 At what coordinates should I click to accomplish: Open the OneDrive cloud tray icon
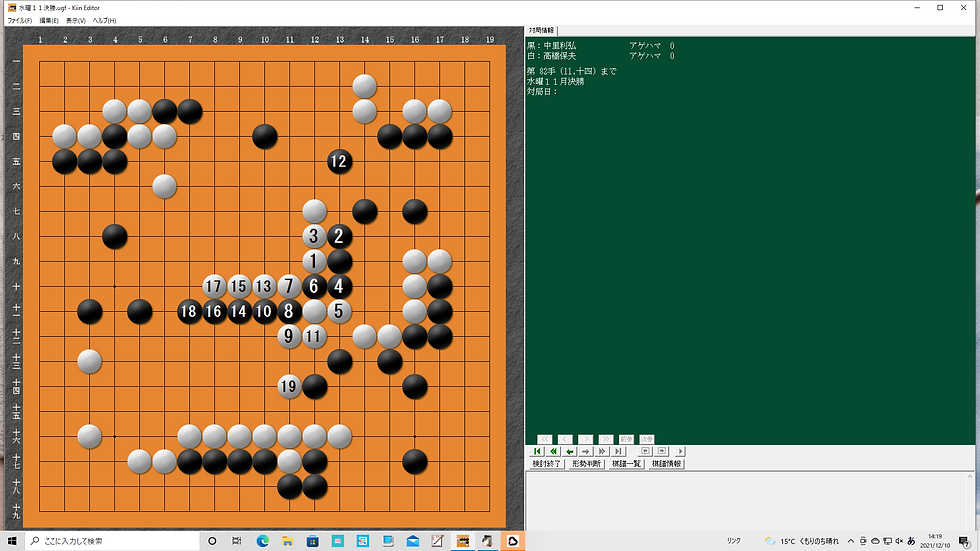click(875, 541)
